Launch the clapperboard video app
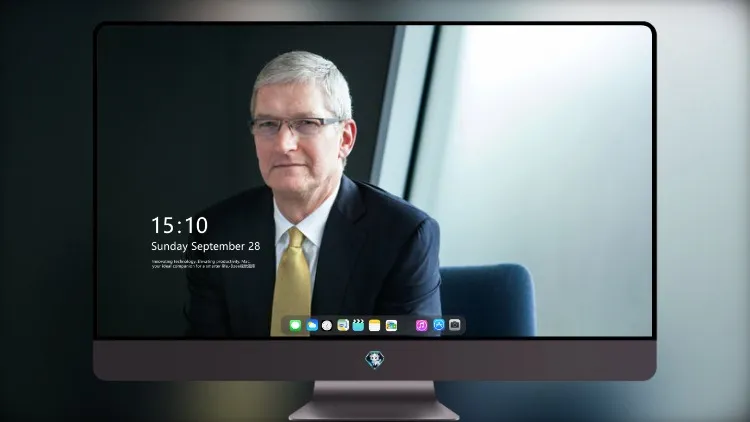Screen dimensions: 750x422 pos(358,325)
